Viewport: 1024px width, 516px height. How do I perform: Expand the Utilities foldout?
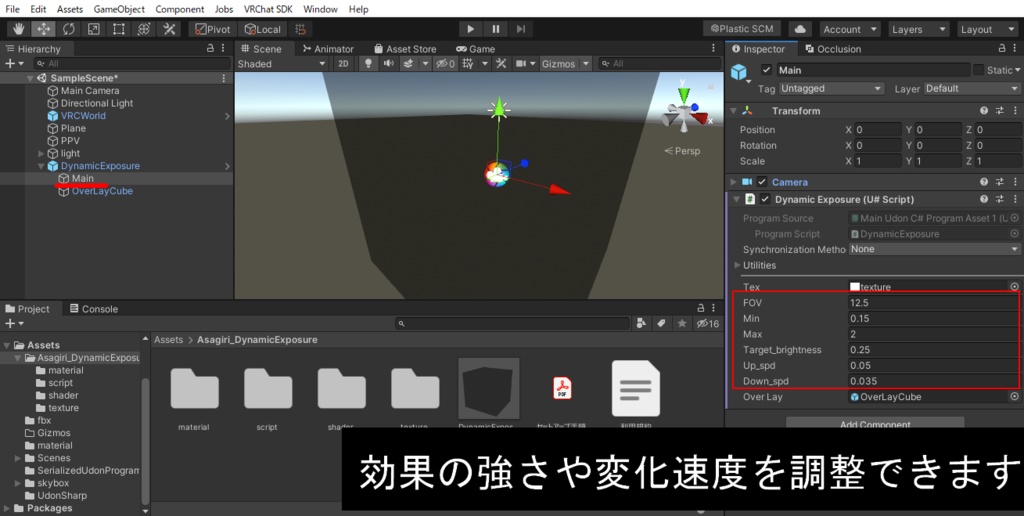[x=737, y=265]
